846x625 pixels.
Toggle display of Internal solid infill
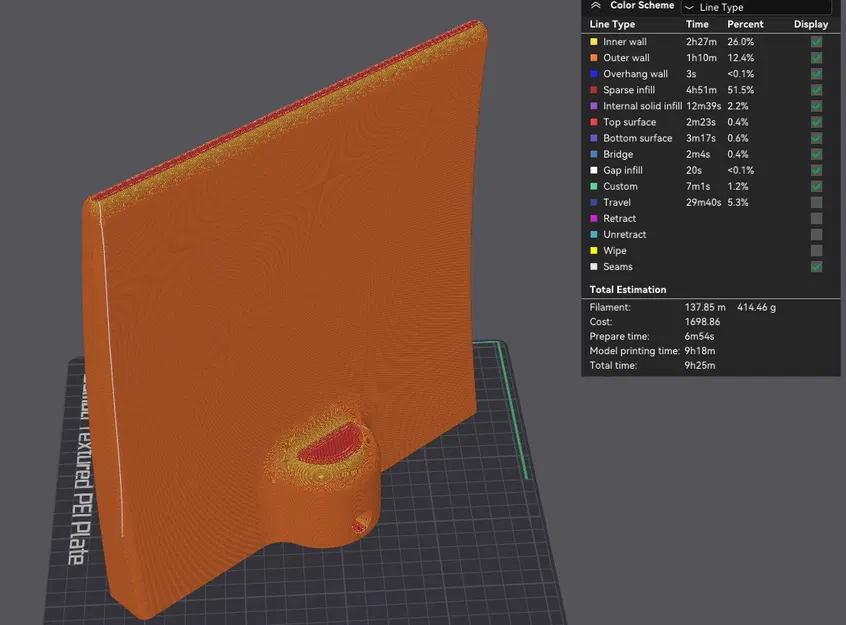816,106
